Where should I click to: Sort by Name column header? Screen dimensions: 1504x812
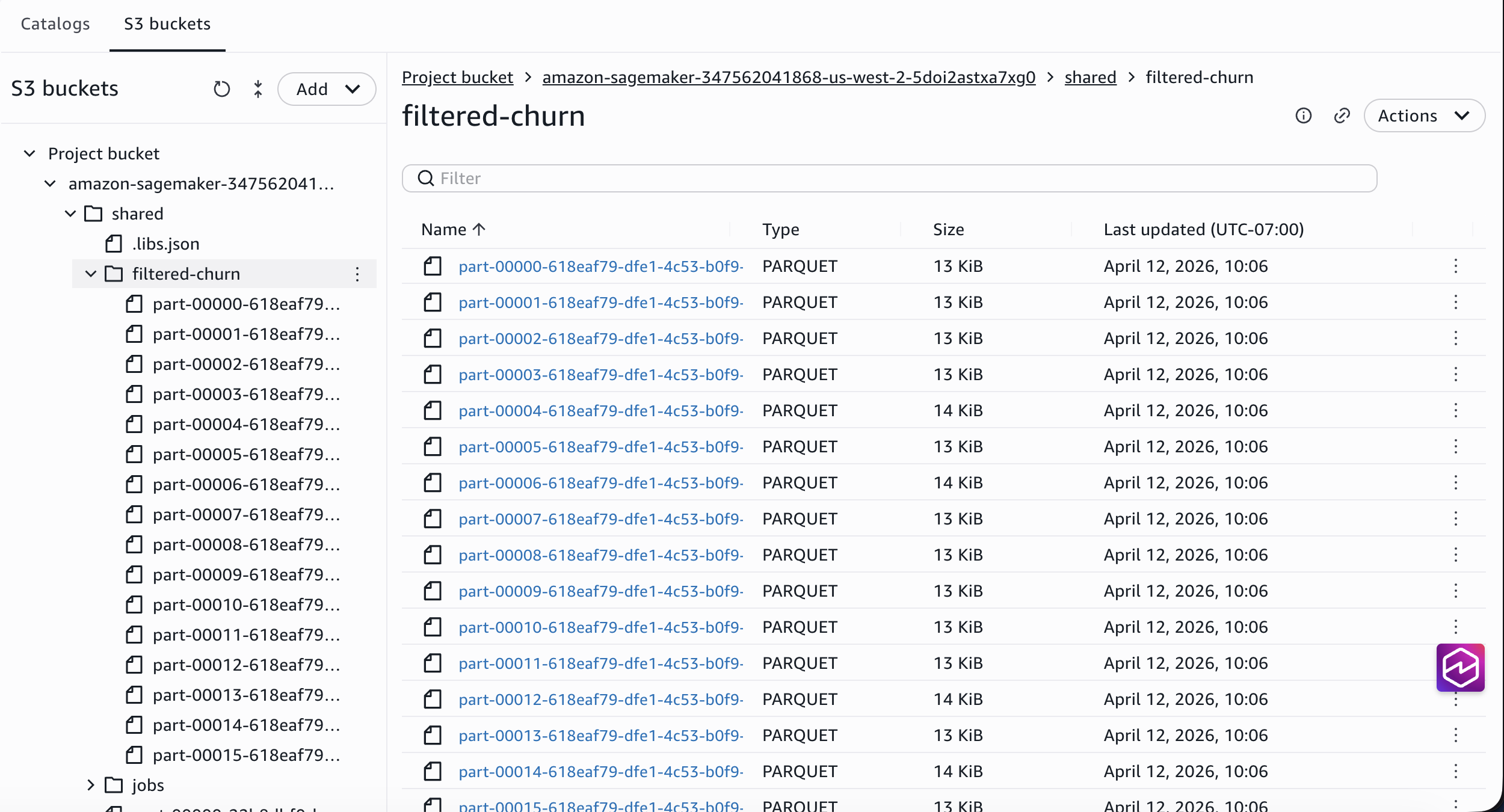[x=453, y=229]
